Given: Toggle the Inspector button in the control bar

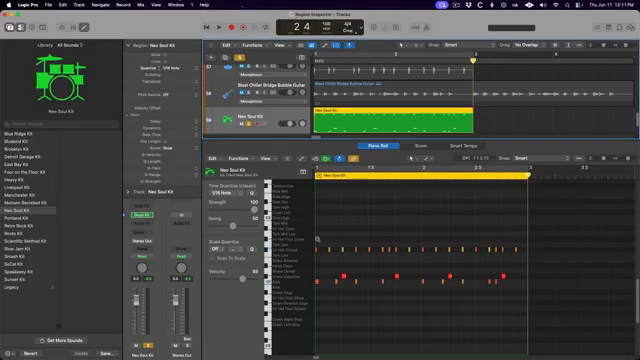Looking at the screenshot, I should coord(21,27).
